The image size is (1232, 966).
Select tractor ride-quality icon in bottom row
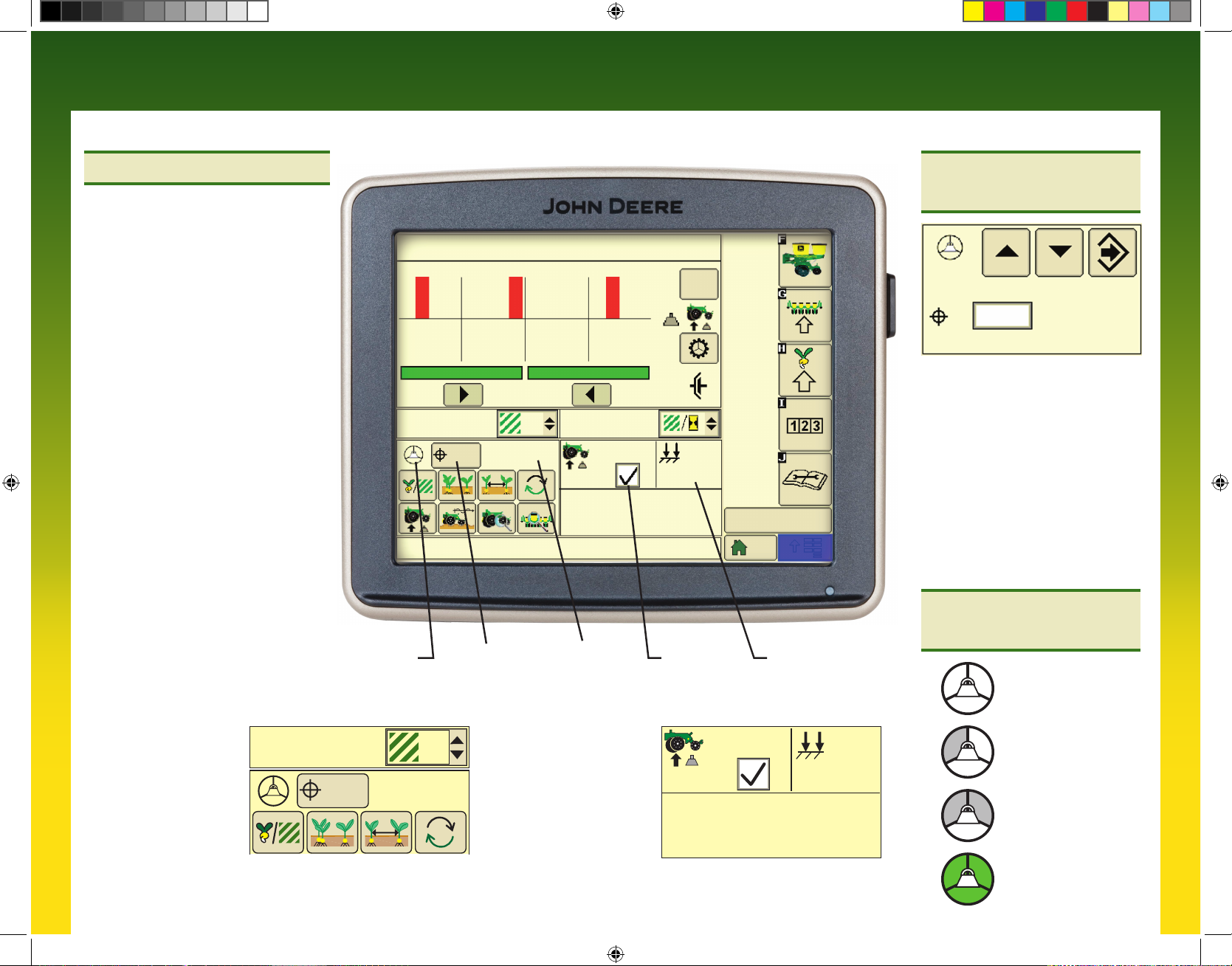point(457,519)
